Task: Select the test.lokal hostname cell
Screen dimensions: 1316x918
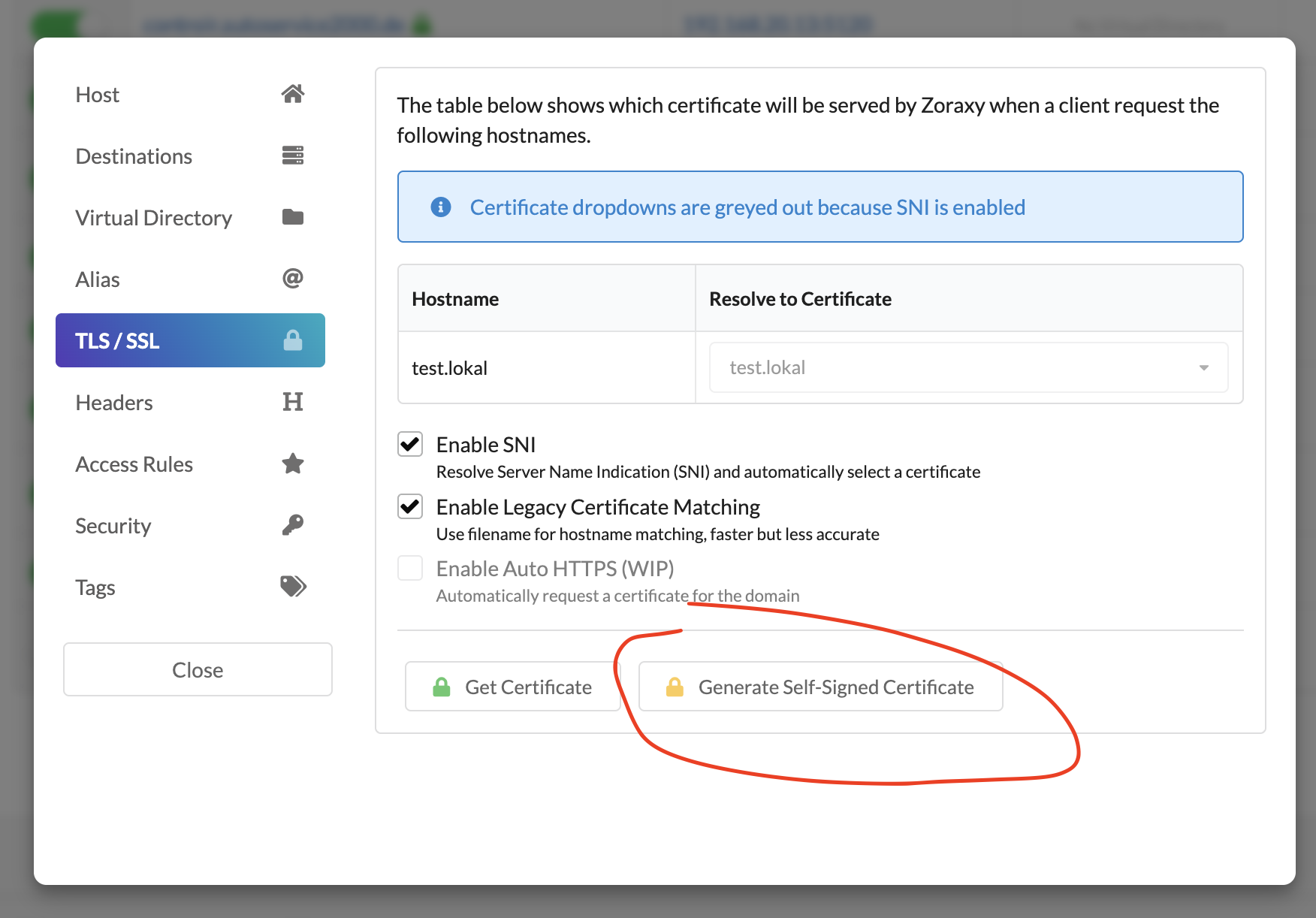Action: click(547, 368)
